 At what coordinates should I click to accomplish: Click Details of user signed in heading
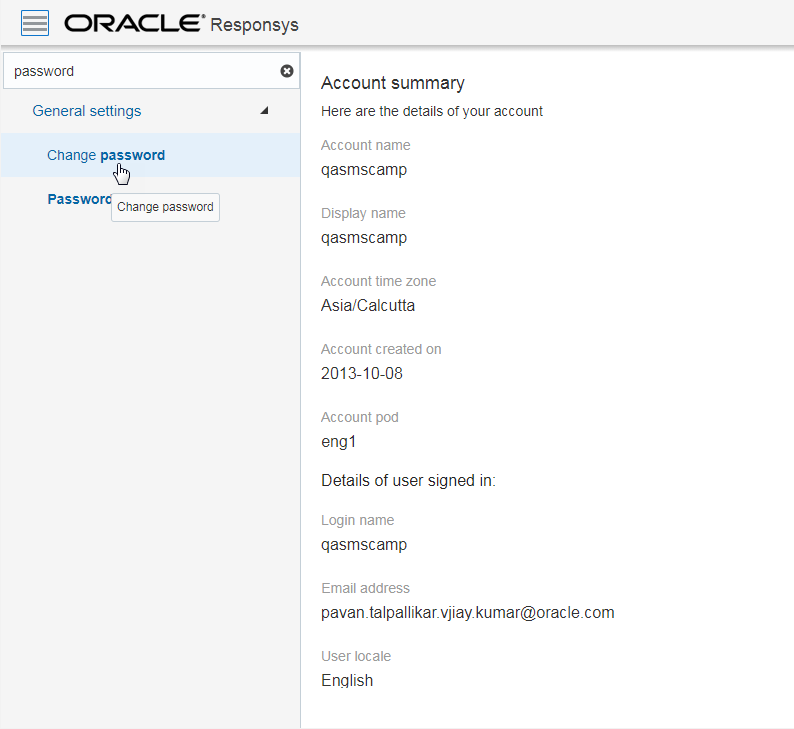tap(408, 480)
